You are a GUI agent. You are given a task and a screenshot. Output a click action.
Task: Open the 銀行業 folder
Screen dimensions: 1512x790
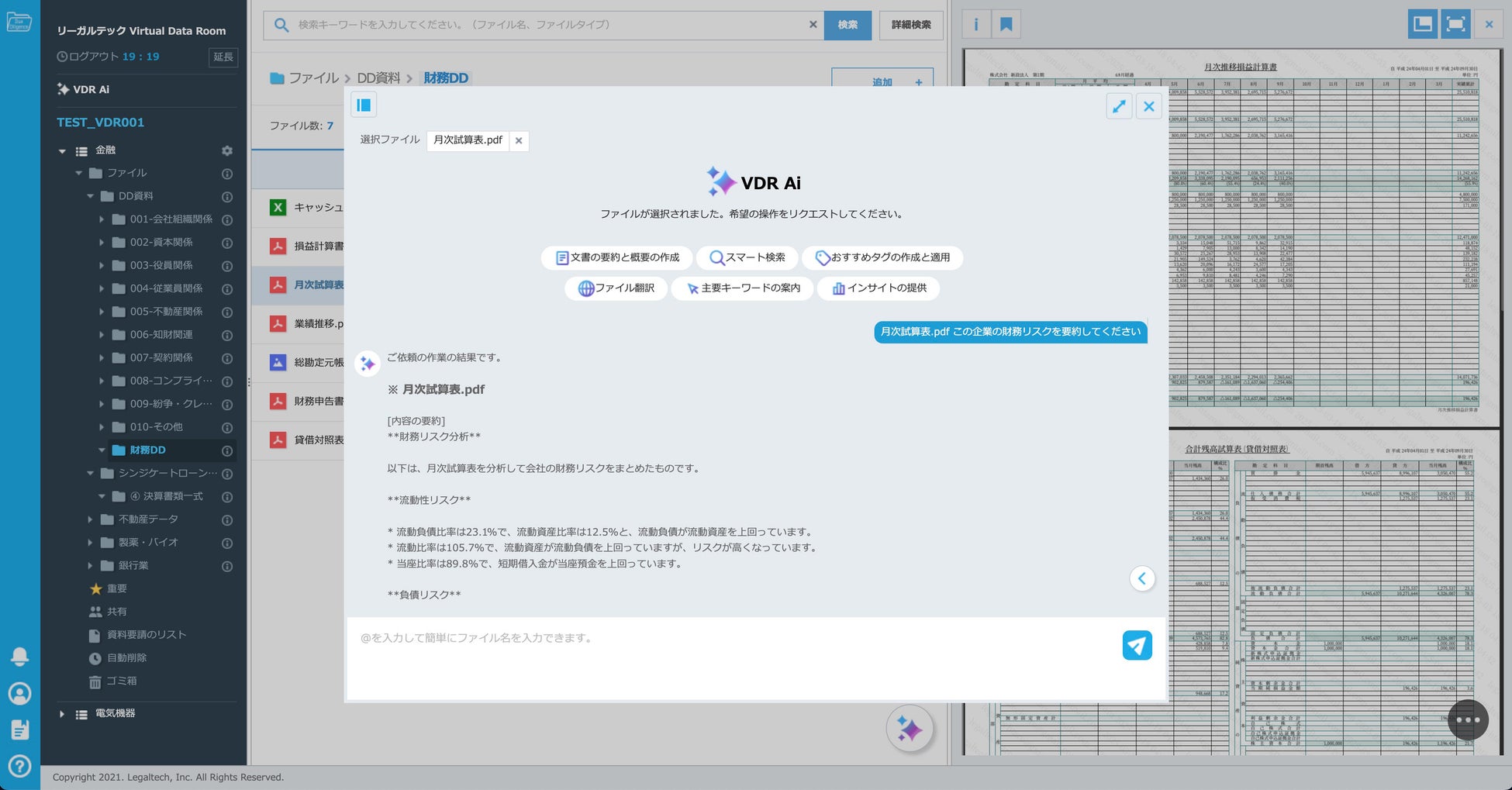(133, 566)
